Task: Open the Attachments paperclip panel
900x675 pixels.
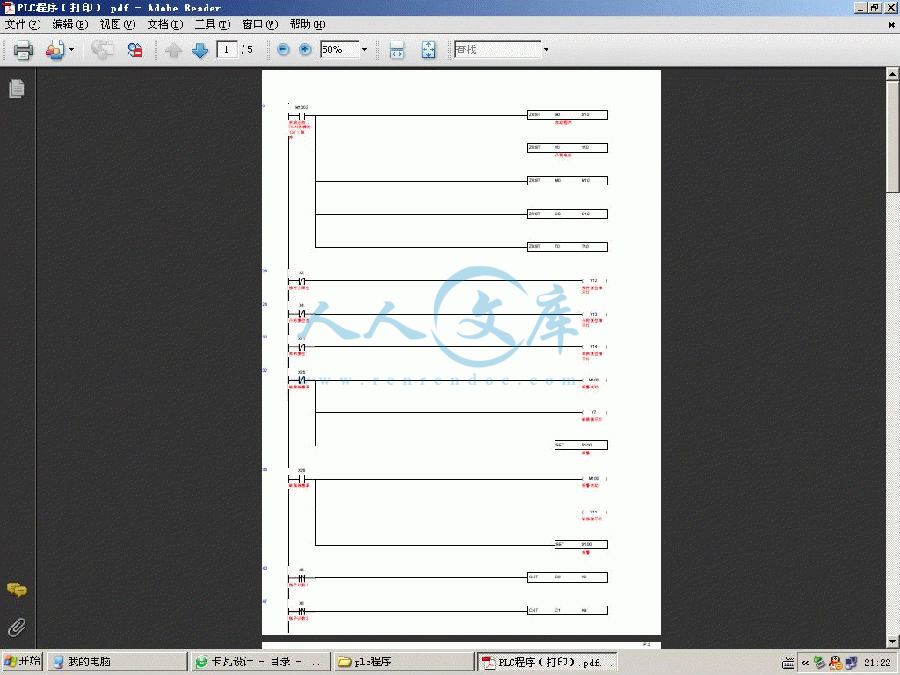Action: (x=17, y=627)
